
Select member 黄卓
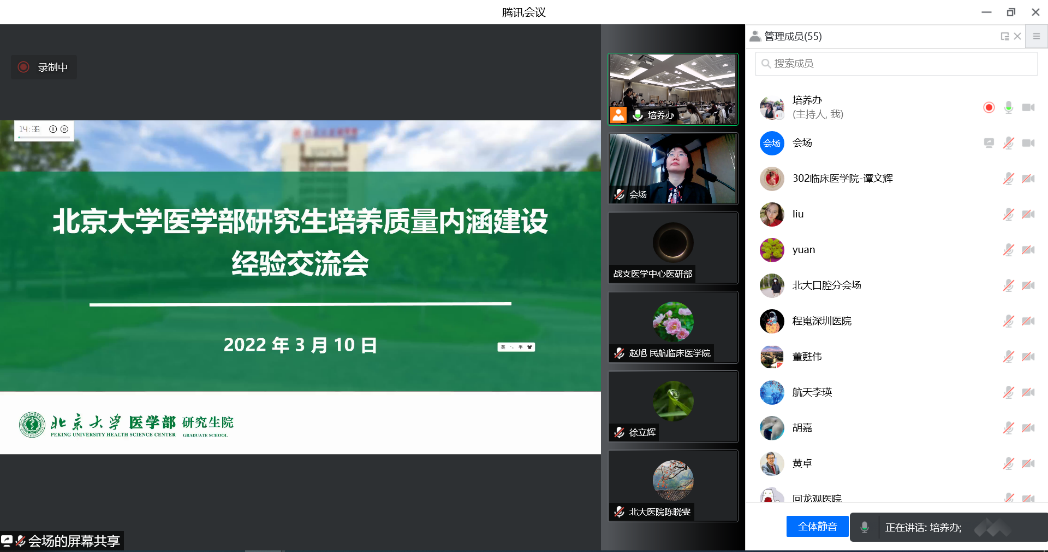coord(896,463)
